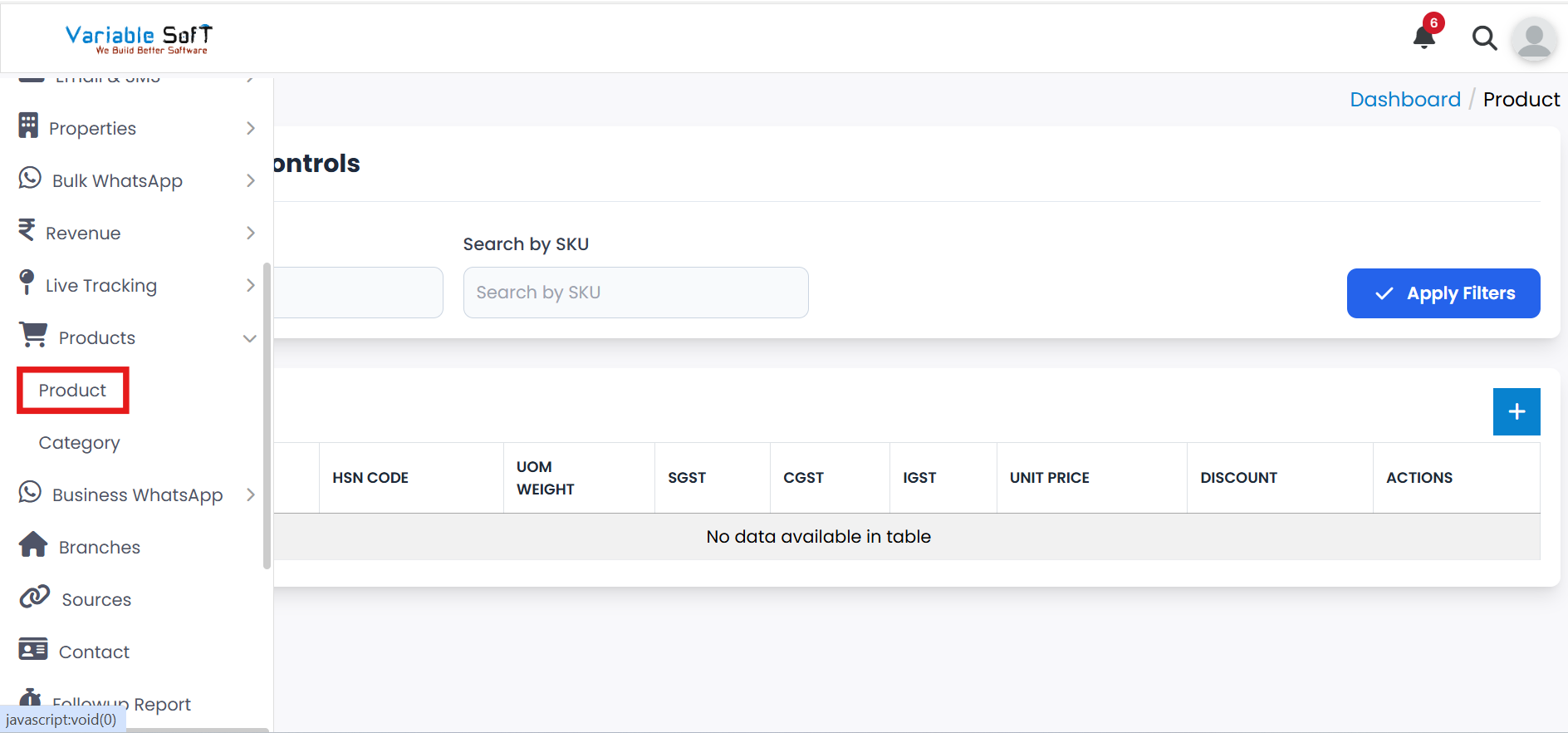Viewport: 1568px width, 733px height.
Task: Open the user profile avatar
Action: [x=1533, y=39]
